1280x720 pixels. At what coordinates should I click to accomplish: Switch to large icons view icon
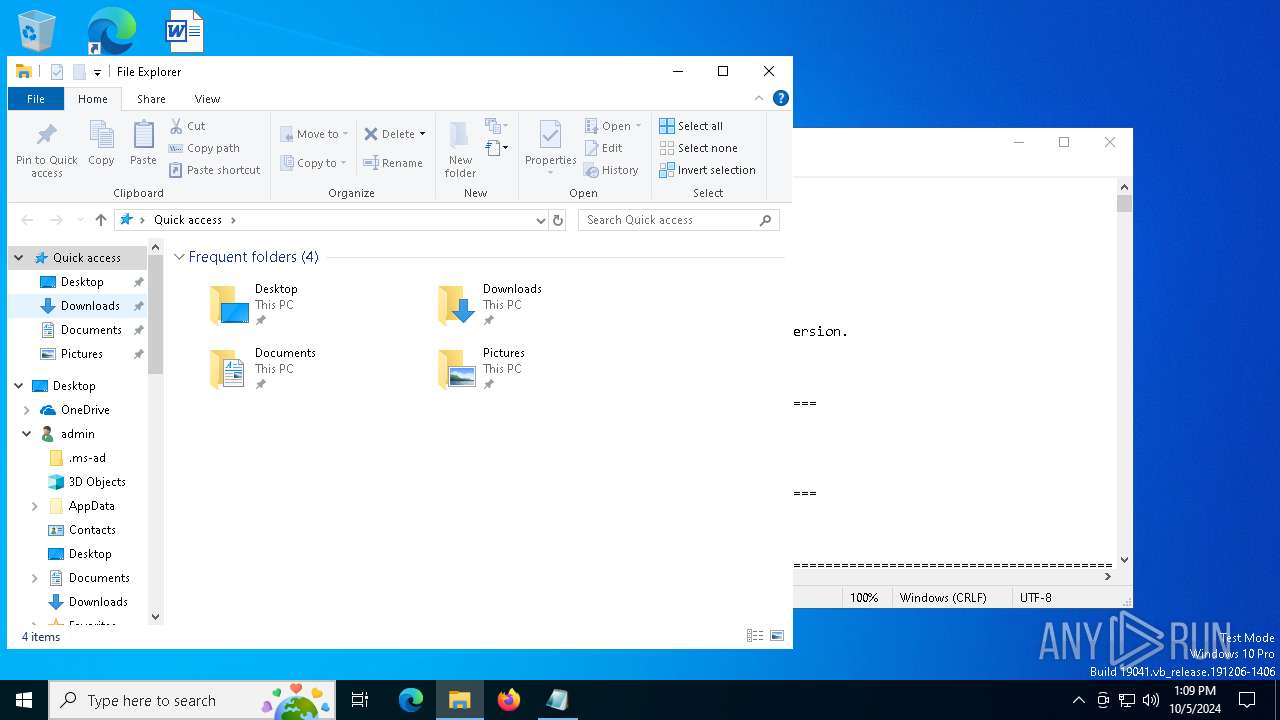tap(777, 636)
